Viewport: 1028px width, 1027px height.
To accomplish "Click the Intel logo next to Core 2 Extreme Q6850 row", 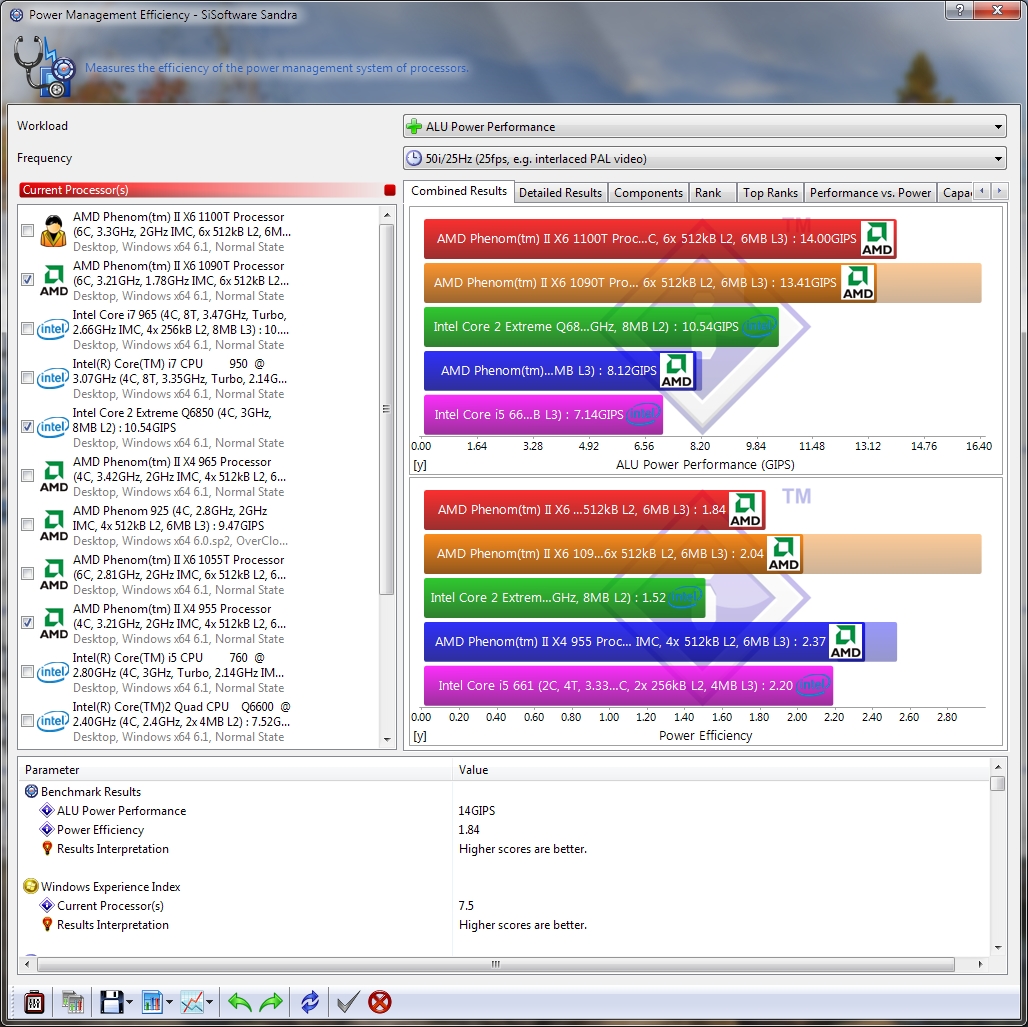I will tap(53, 427).
